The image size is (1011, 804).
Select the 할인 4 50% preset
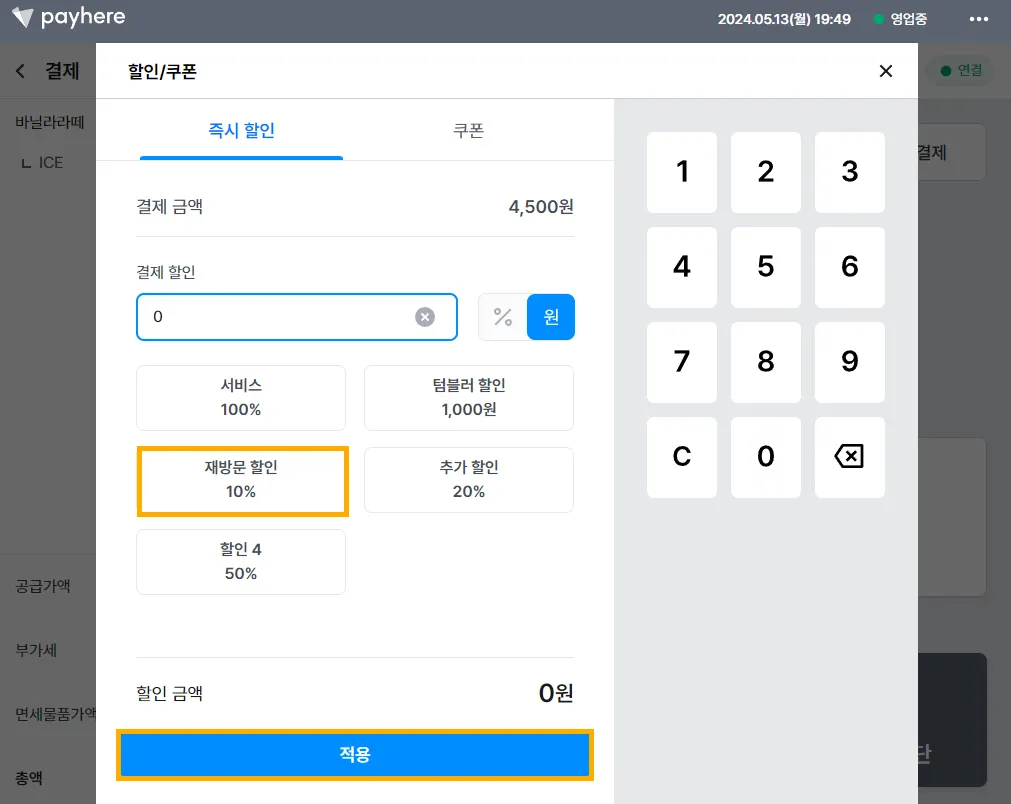[x=240, y=562]
